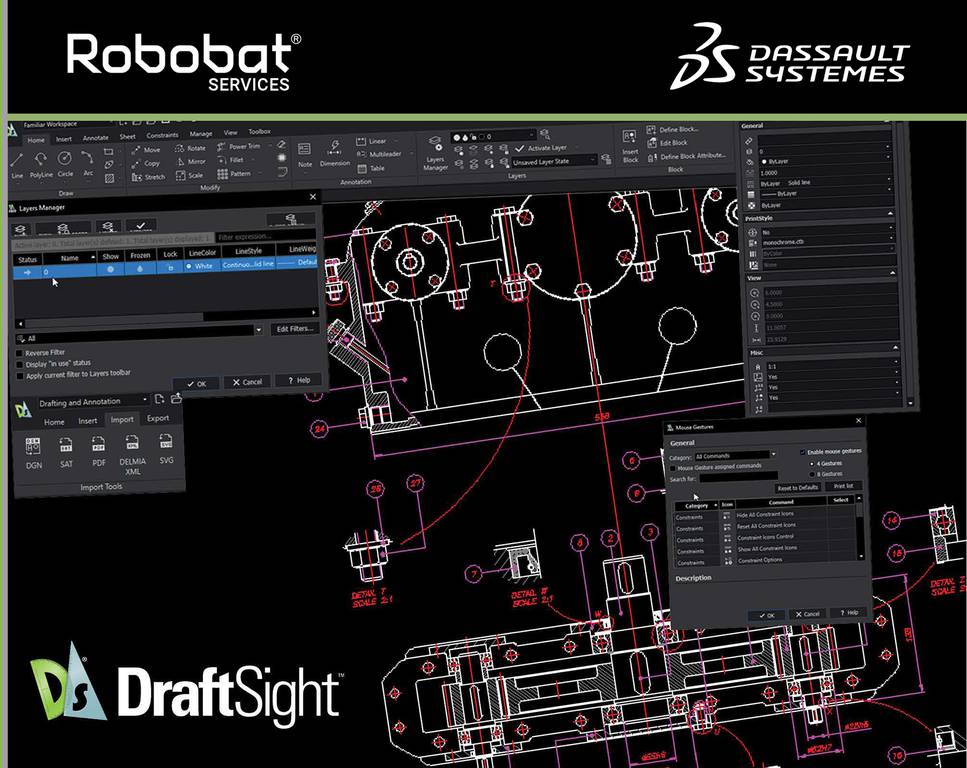Screen dimensions: 967x768
Task: Click the Mirror command
Action: click(190, 162)
